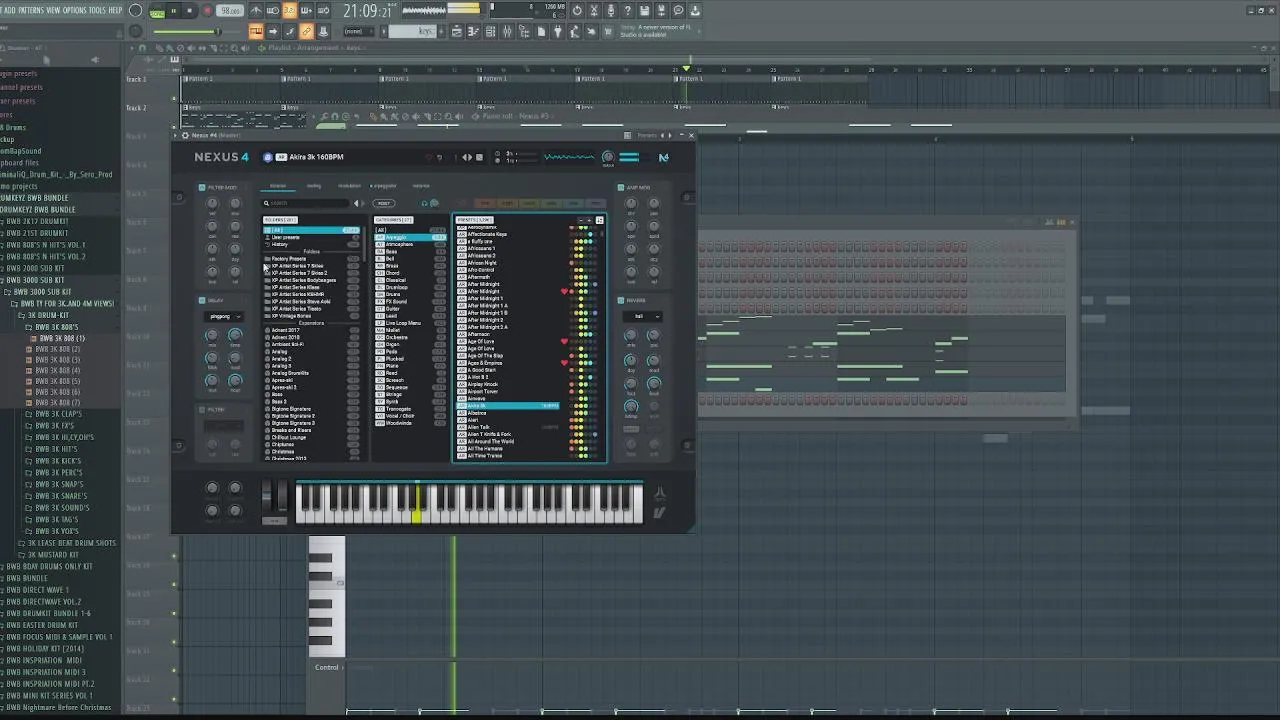
Task: Open the HELP menu
Action: (115, 10)
